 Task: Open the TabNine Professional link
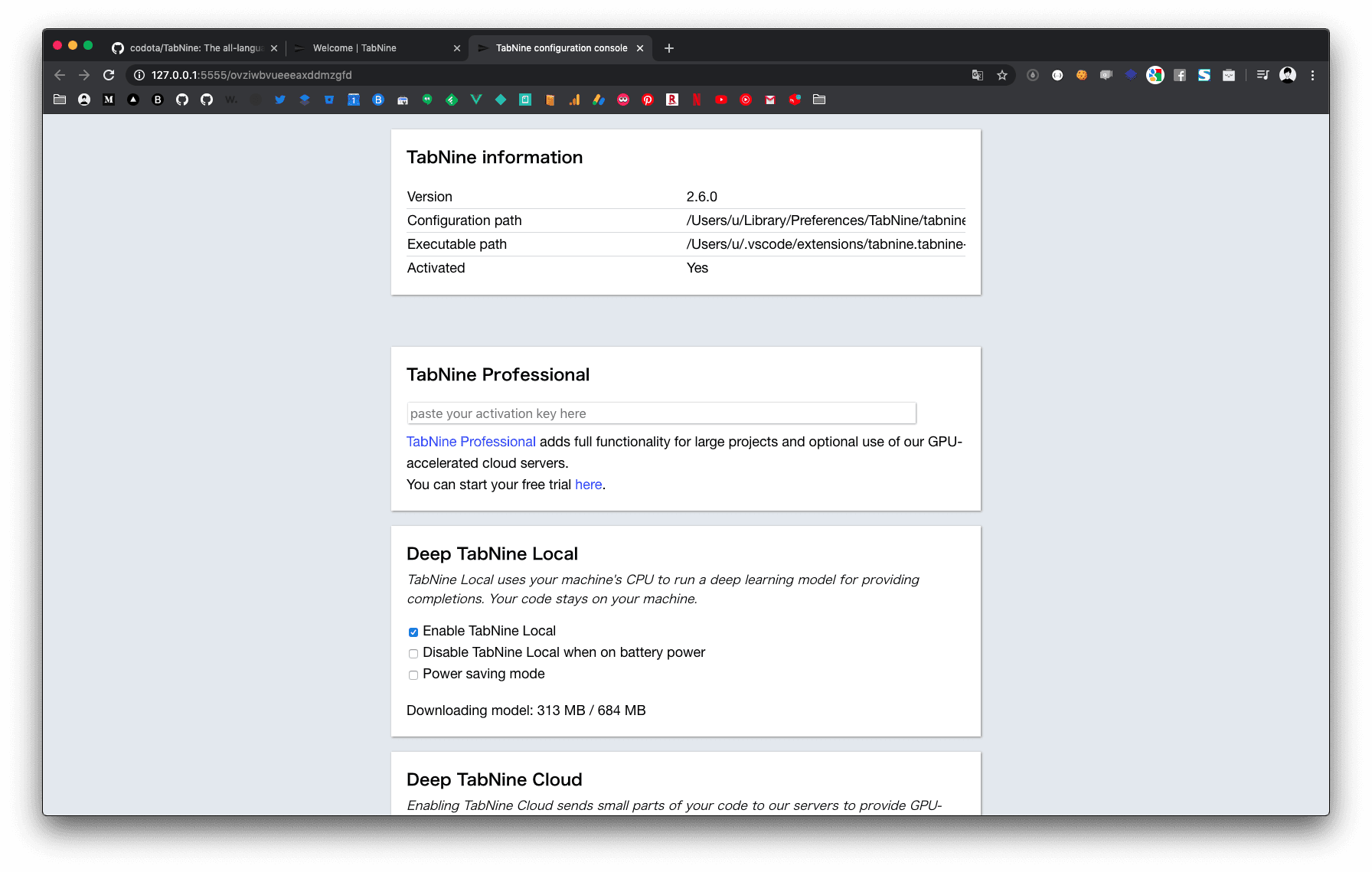[471, 442]
